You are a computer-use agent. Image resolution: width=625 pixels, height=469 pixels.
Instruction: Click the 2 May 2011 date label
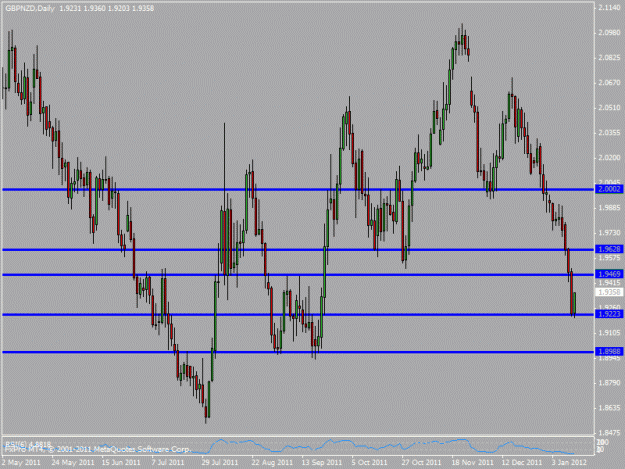click(21, 463)
